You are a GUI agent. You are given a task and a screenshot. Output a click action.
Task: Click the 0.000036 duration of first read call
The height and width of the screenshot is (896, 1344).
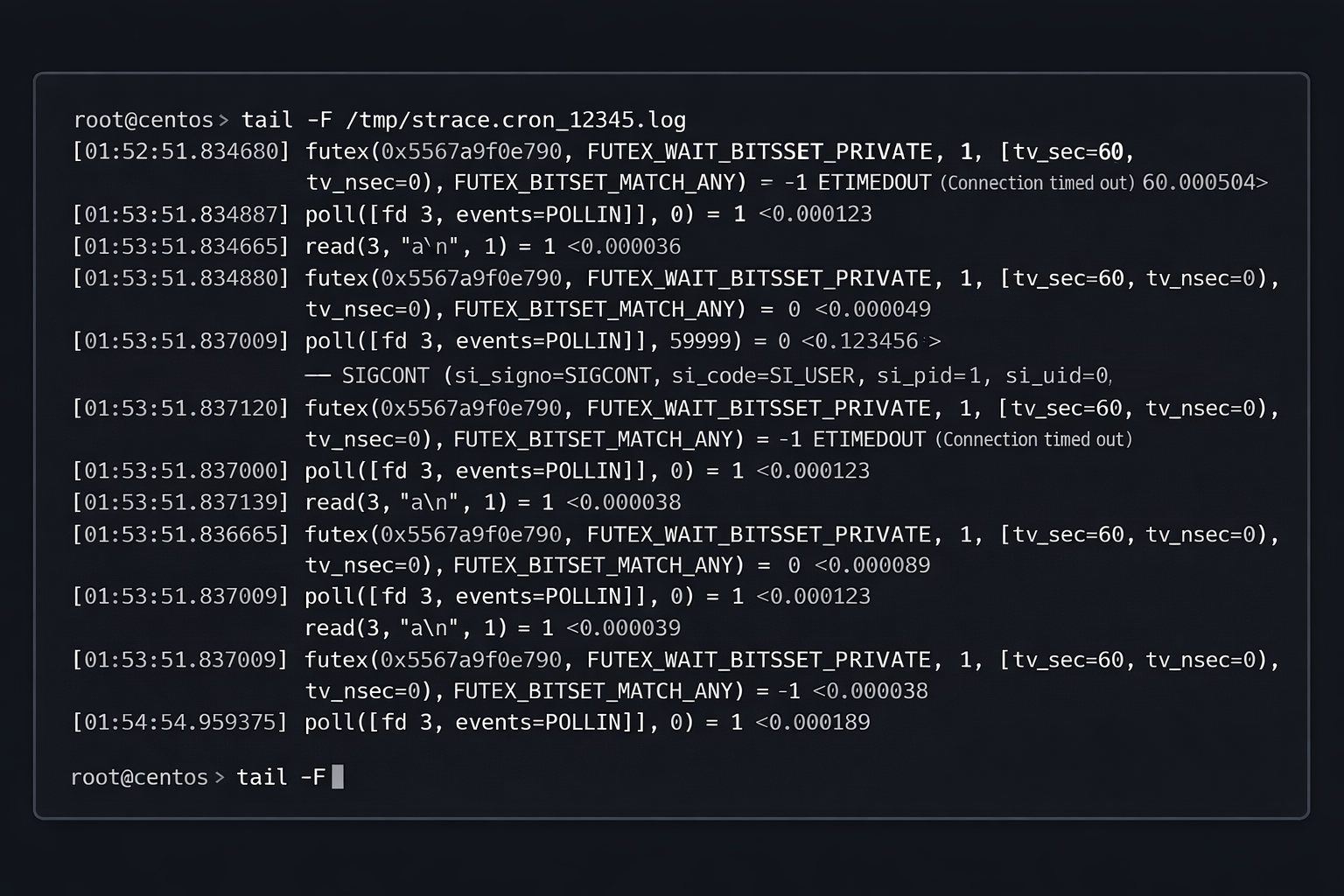point(630,246)
